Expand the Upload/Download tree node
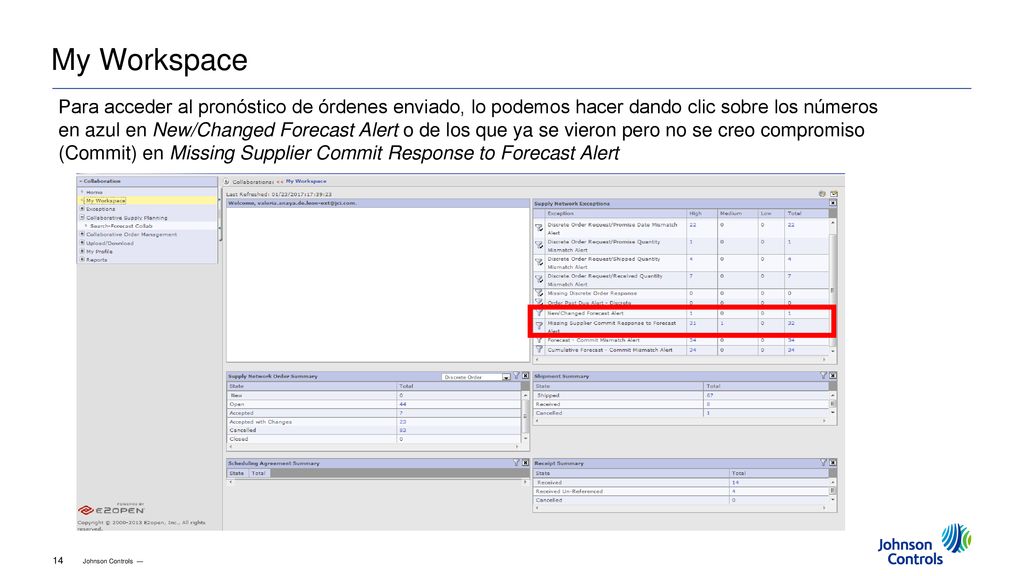The height and width of the screenshot is (576, 1024). [x=82, y=242]
